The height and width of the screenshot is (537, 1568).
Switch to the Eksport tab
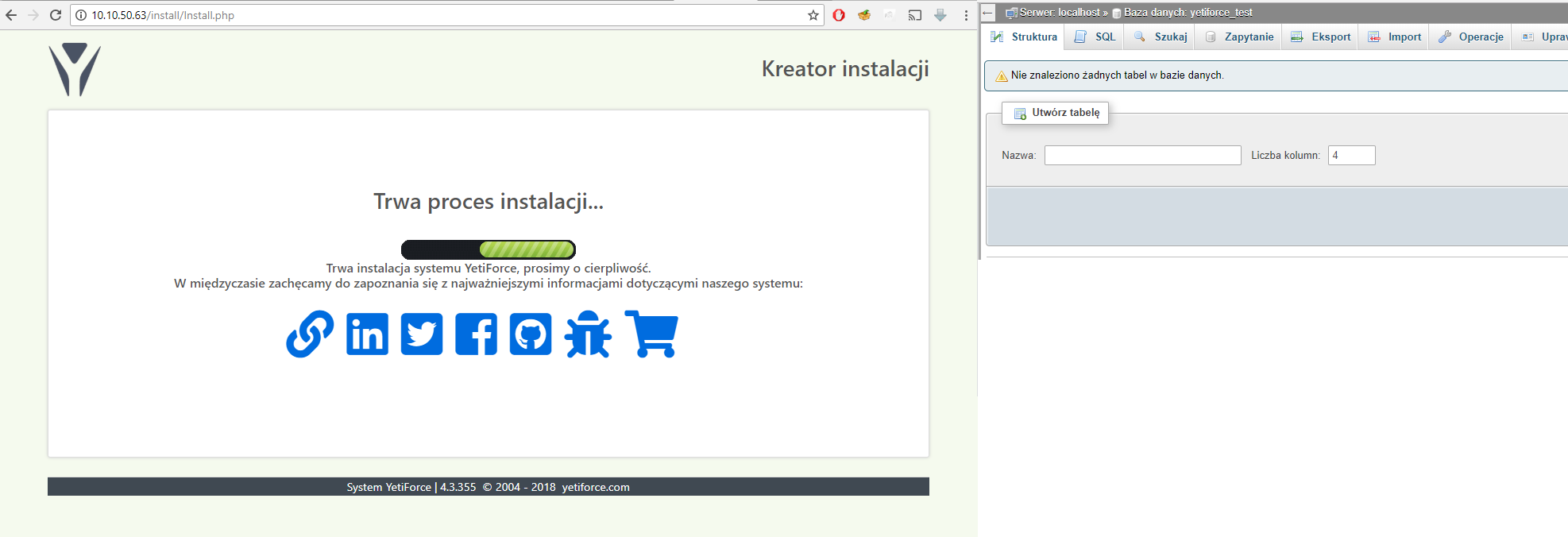click(1320, 37)
